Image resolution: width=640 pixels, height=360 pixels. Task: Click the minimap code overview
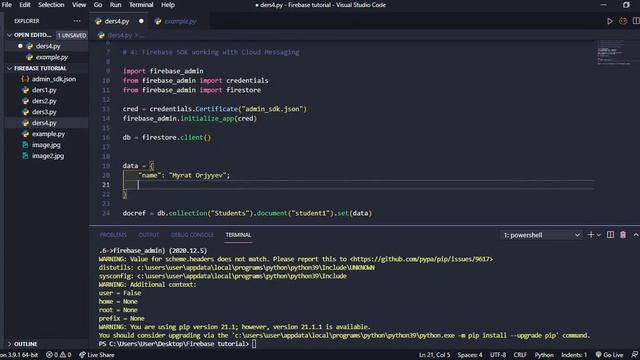point(614,52)
